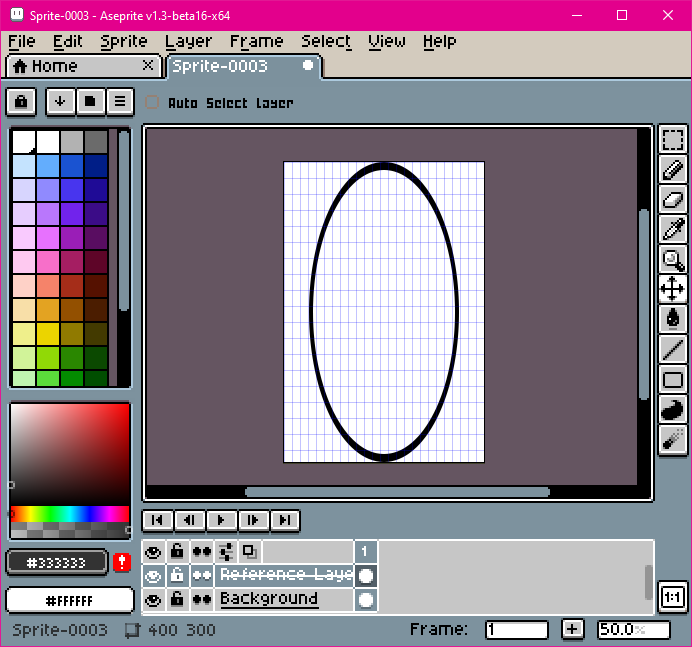This screenshot has height=647, width=692.
Task: Select the Contour tool
Action: pos(673,410)
